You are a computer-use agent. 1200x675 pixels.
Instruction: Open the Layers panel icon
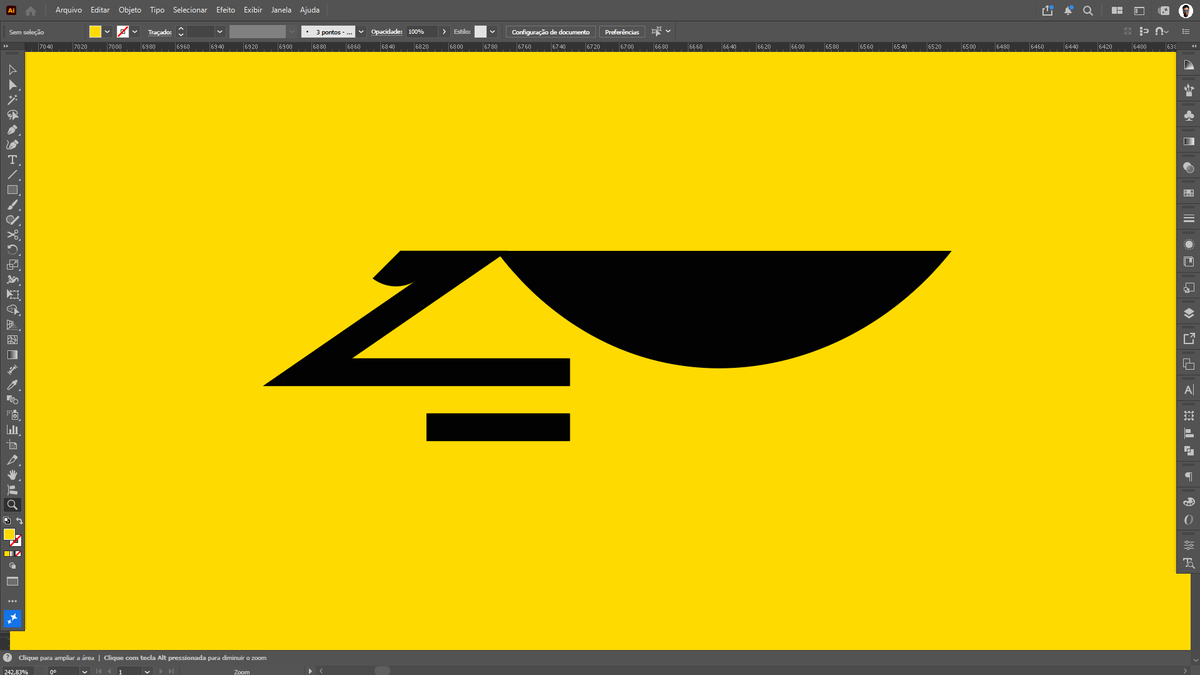point(1188,312)
